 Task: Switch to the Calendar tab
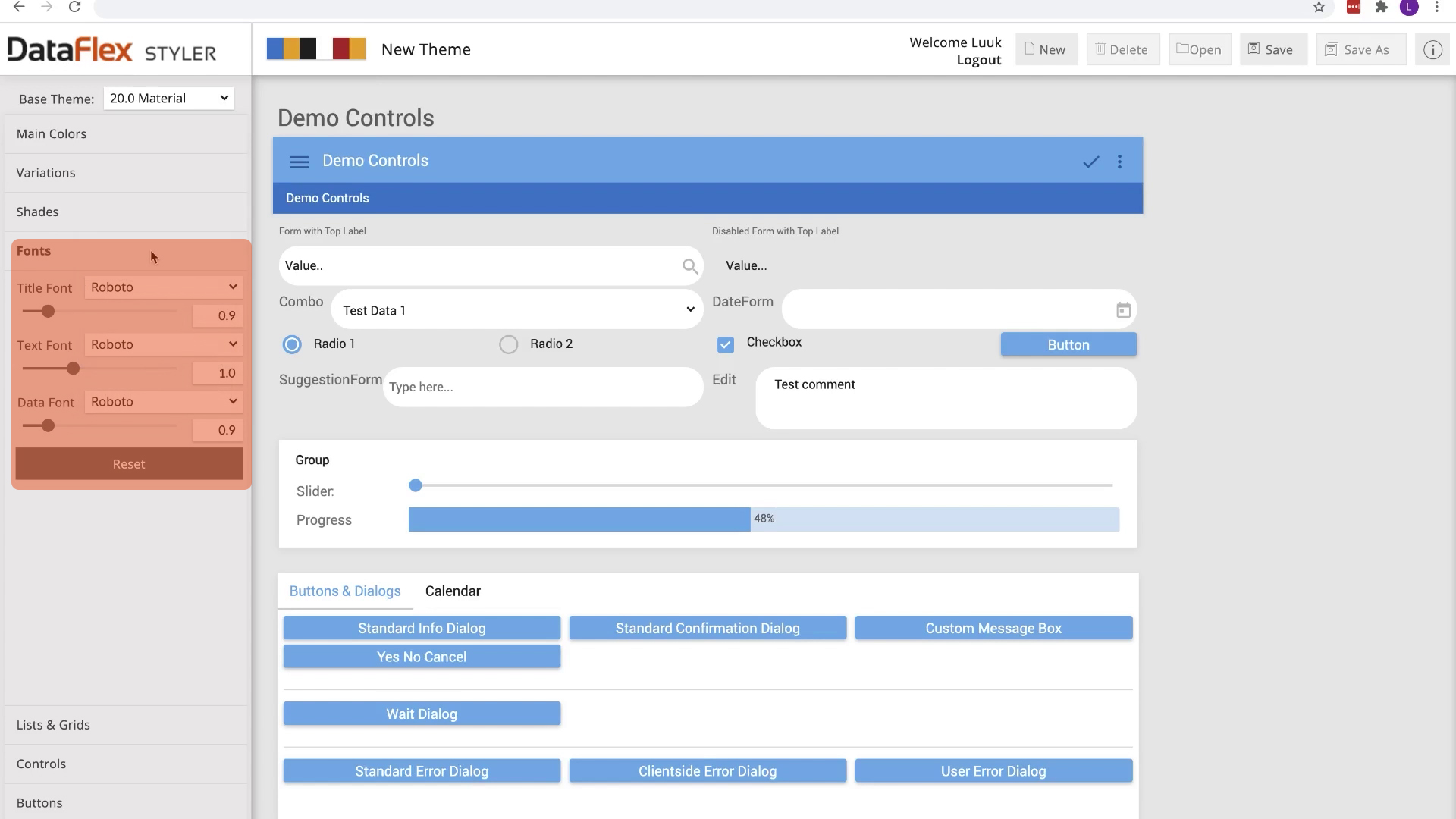(453, 591)
